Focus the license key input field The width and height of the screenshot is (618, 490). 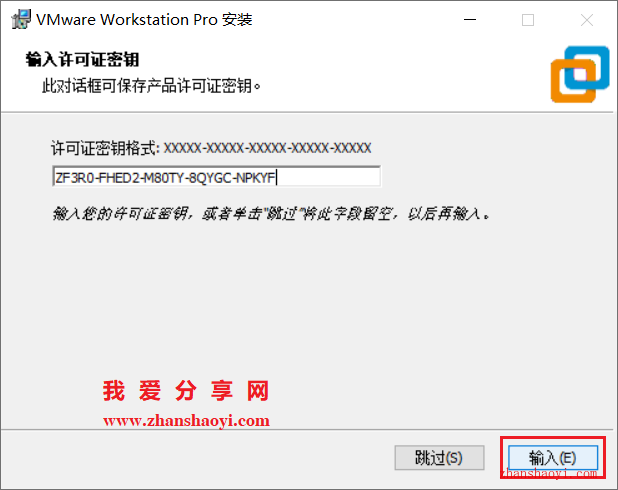(x=216, y=176)
